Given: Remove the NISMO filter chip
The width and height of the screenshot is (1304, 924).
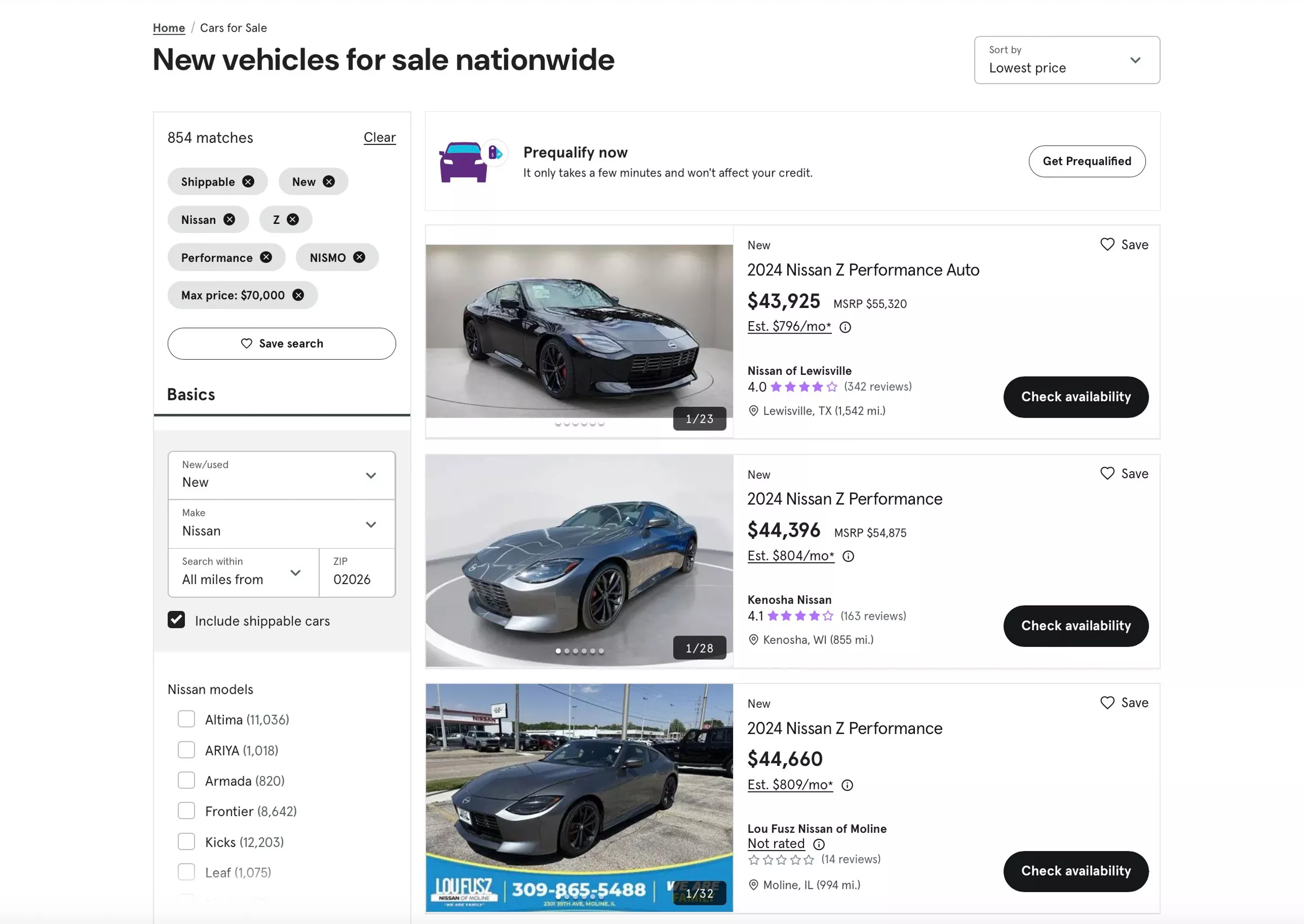Looking at the screenshot, I should click(359, 257).
